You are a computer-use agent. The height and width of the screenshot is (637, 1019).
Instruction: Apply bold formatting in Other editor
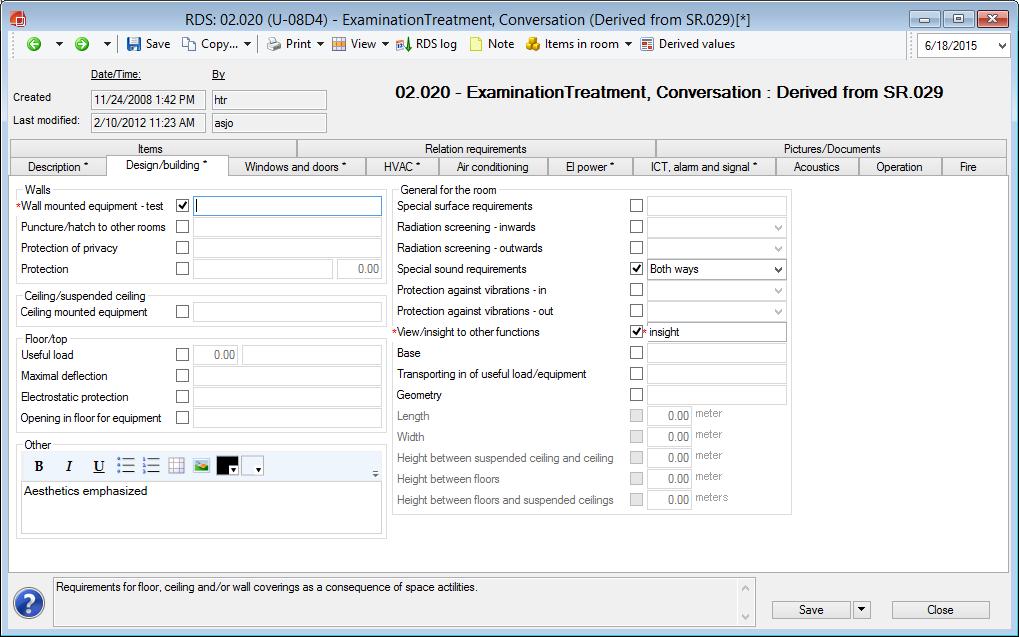click(x=39, y=466)
